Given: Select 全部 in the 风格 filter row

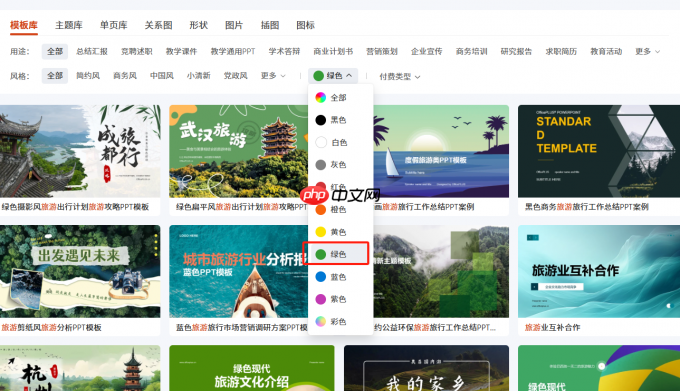Looking at the screenshot, I should point(55,76).
